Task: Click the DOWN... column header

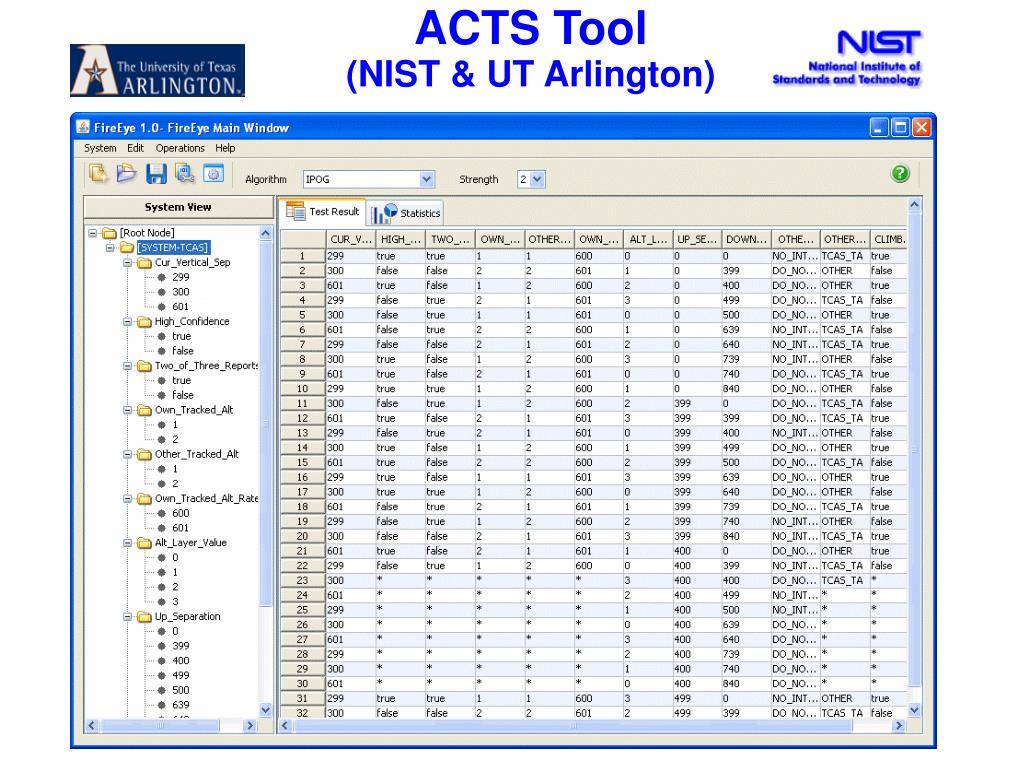Action: pos(747,239)
